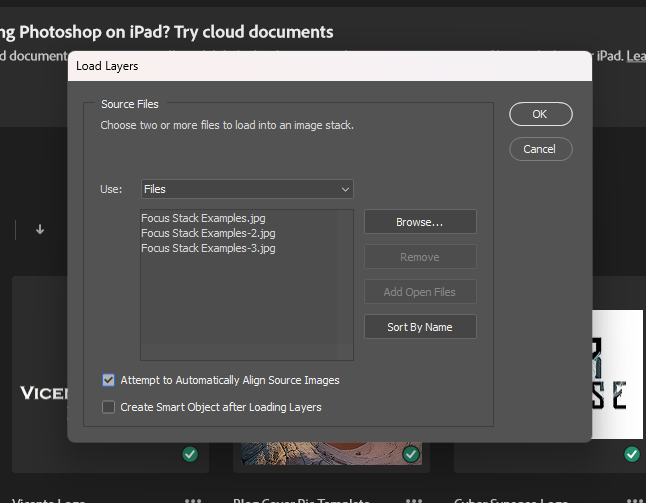Click Add Open Files button

click(420, 292)
